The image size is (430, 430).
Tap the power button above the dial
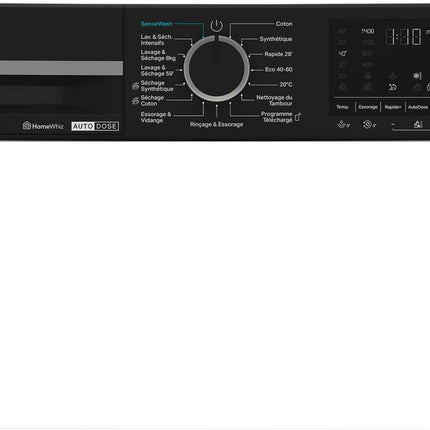tap(216, 25)
